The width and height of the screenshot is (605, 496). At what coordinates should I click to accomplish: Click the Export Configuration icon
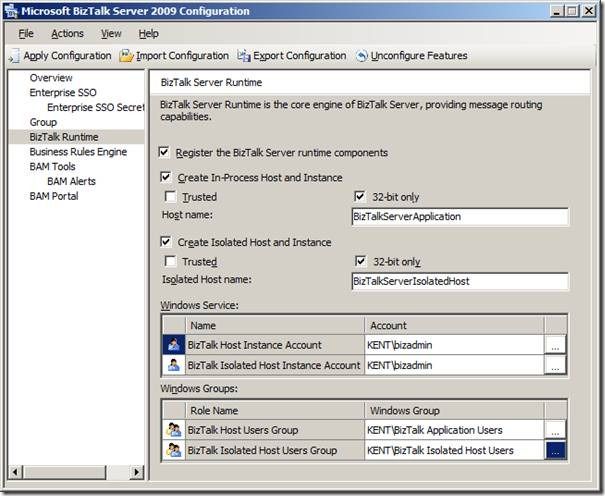coord(244,56)
